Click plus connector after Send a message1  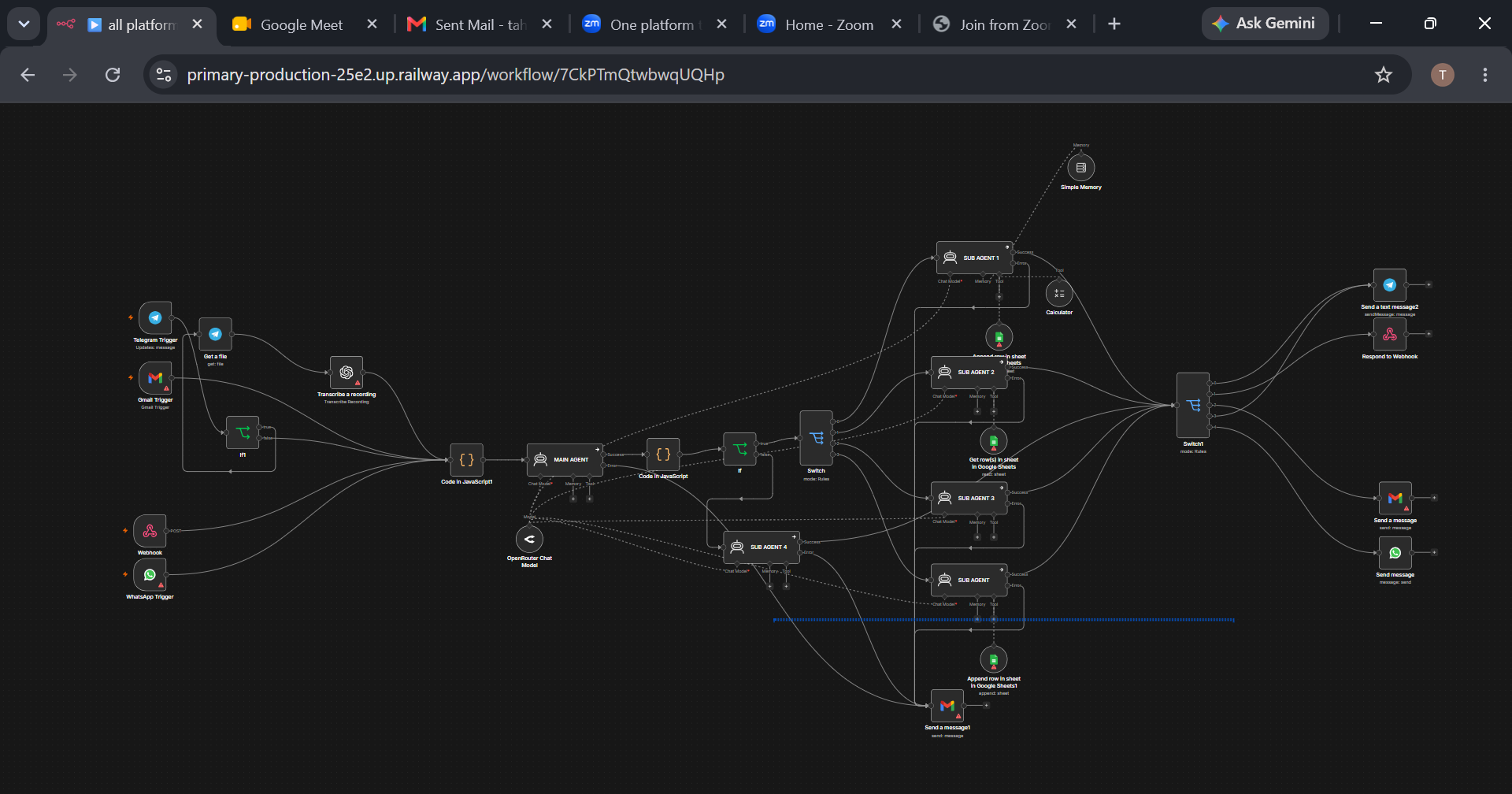tap(986, 706)
